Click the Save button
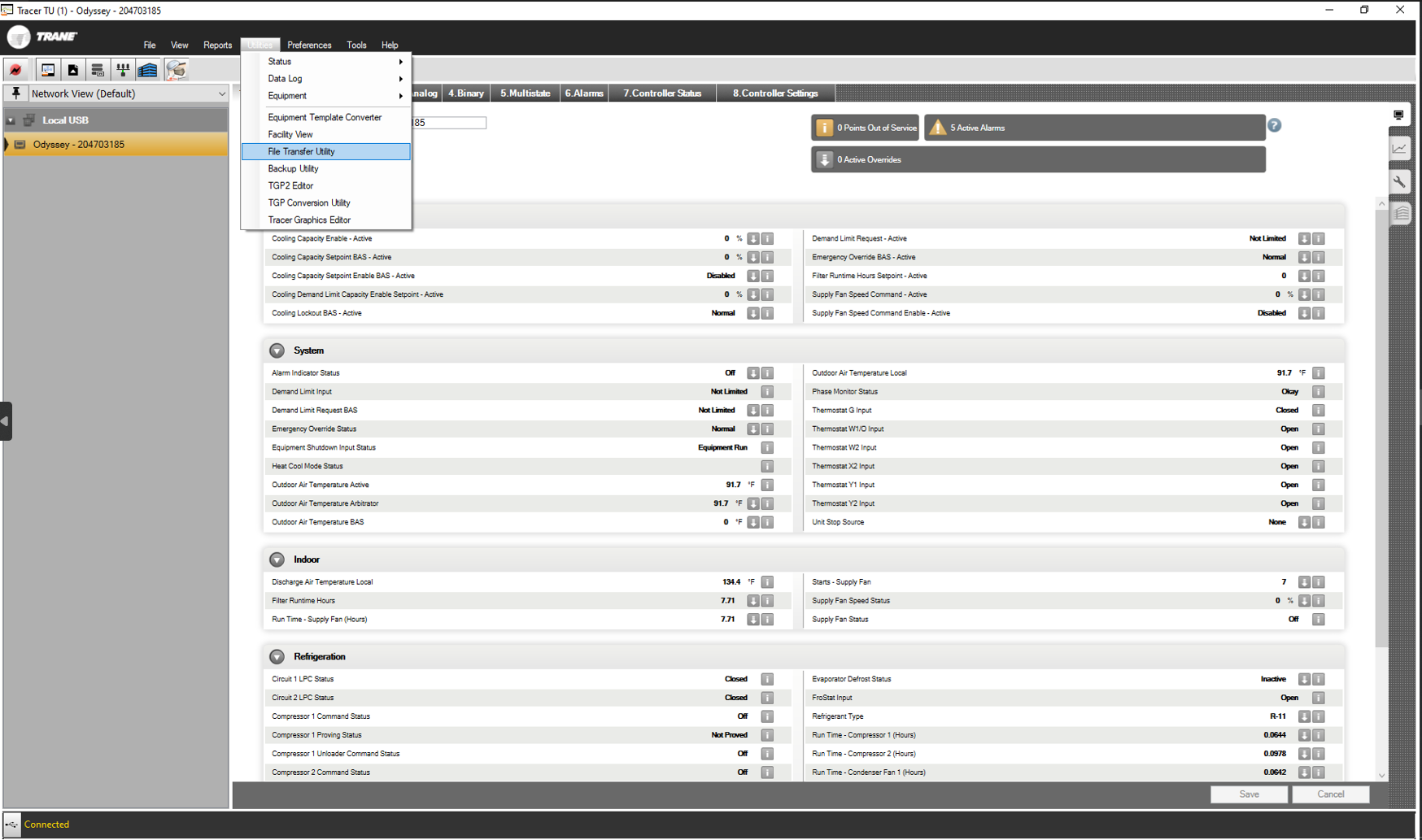 pos(1249,794)
